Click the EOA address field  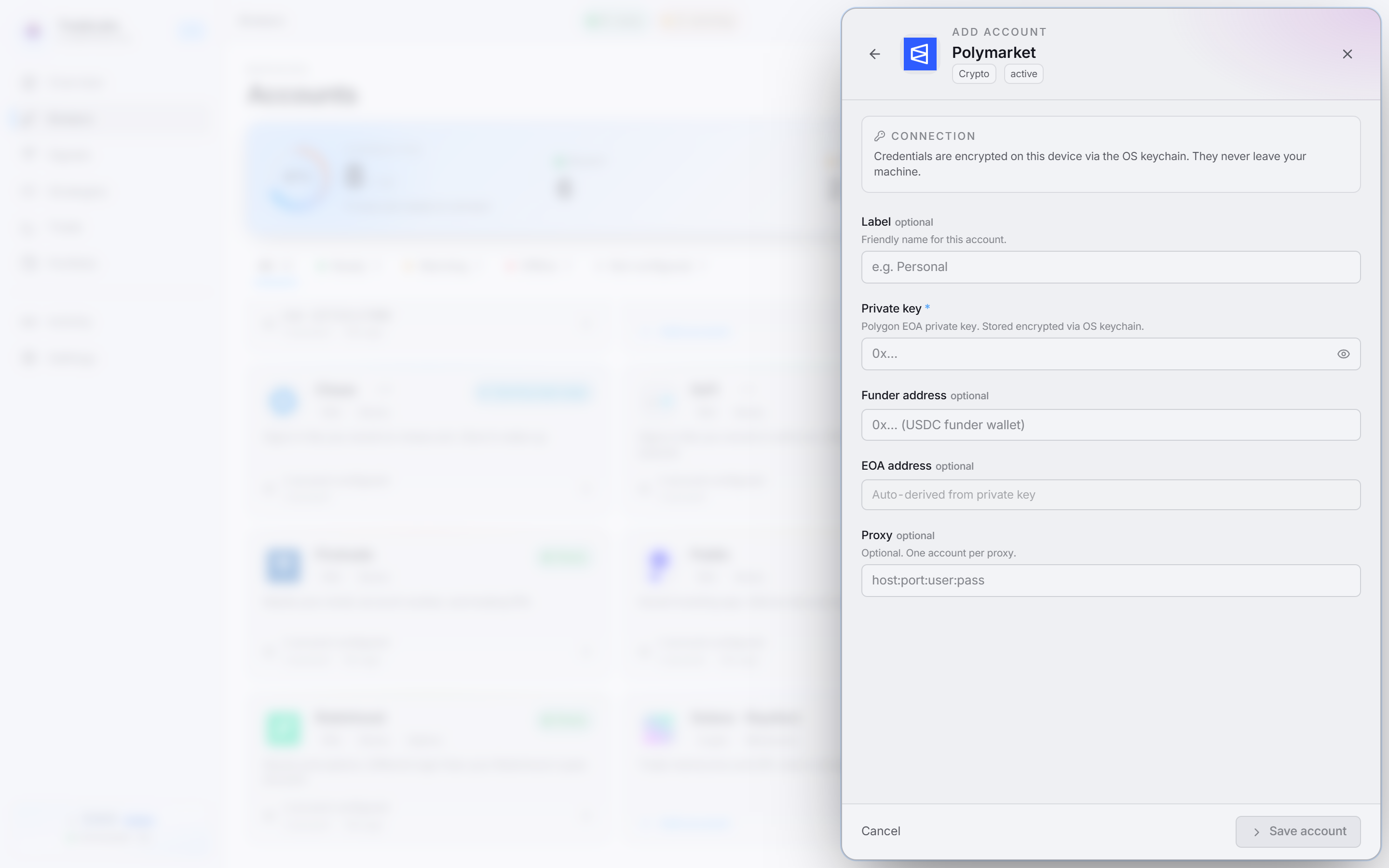coord(1111,495)
